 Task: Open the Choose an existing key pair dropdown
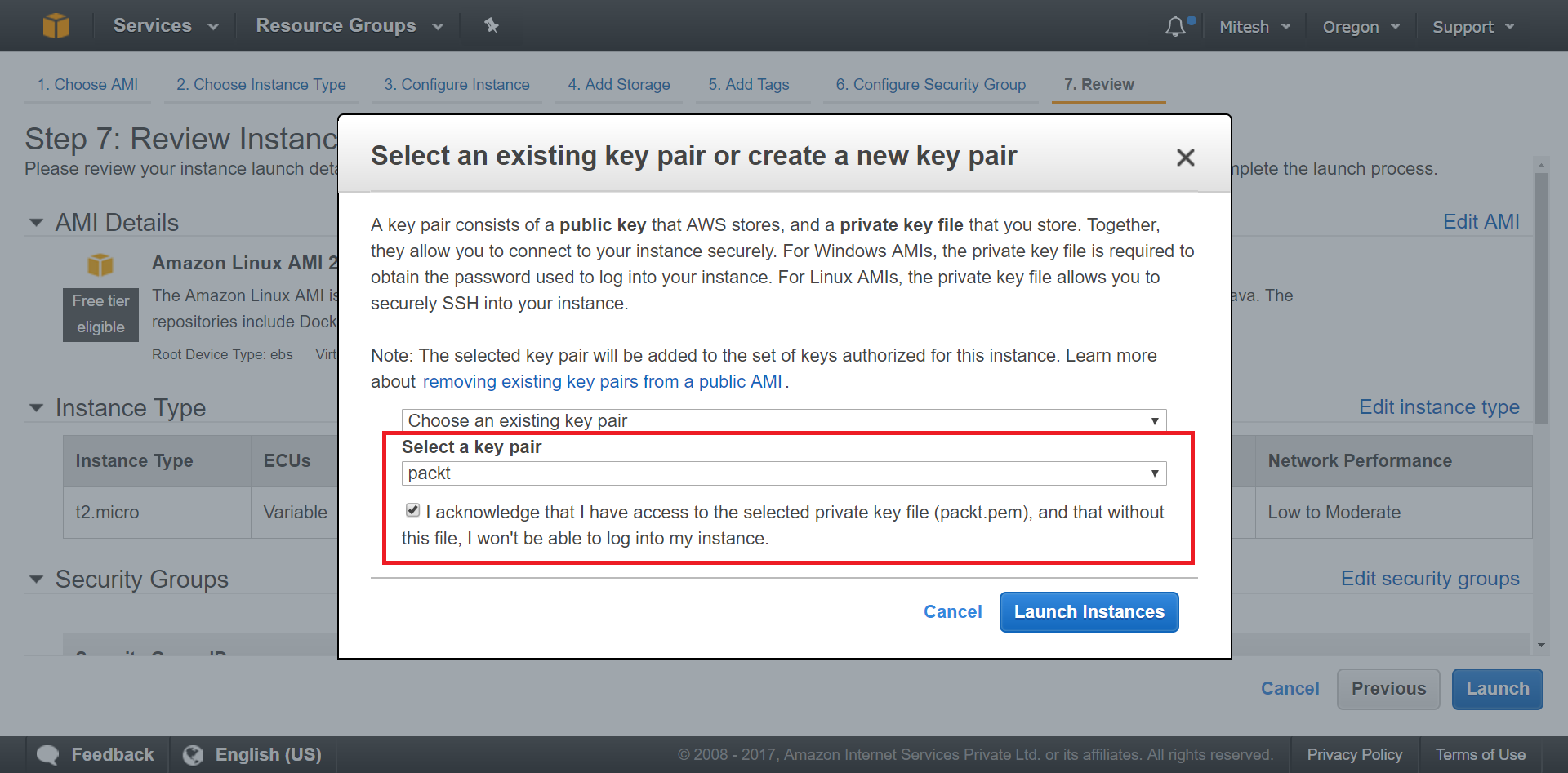(x=784, y=420)
